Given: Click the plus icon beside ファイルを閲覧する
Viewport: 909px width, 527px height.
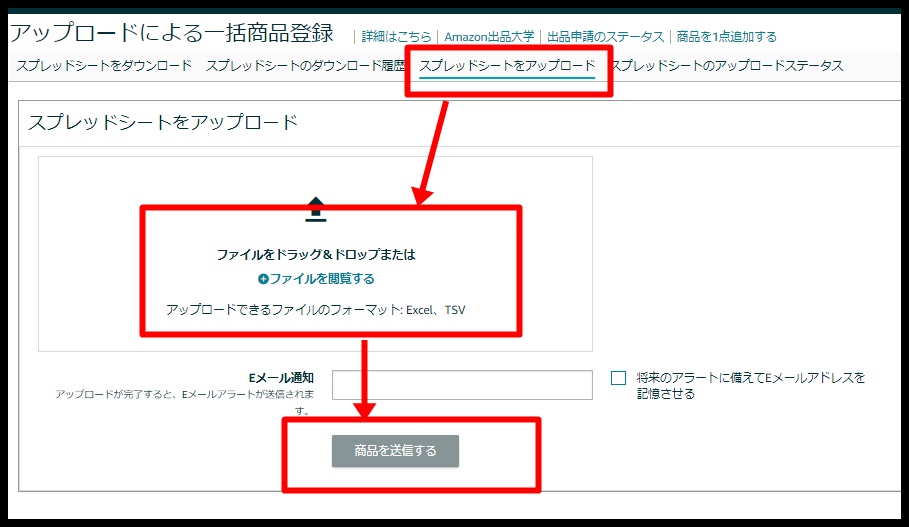Looking at the screenshot, I should point(263,279).
